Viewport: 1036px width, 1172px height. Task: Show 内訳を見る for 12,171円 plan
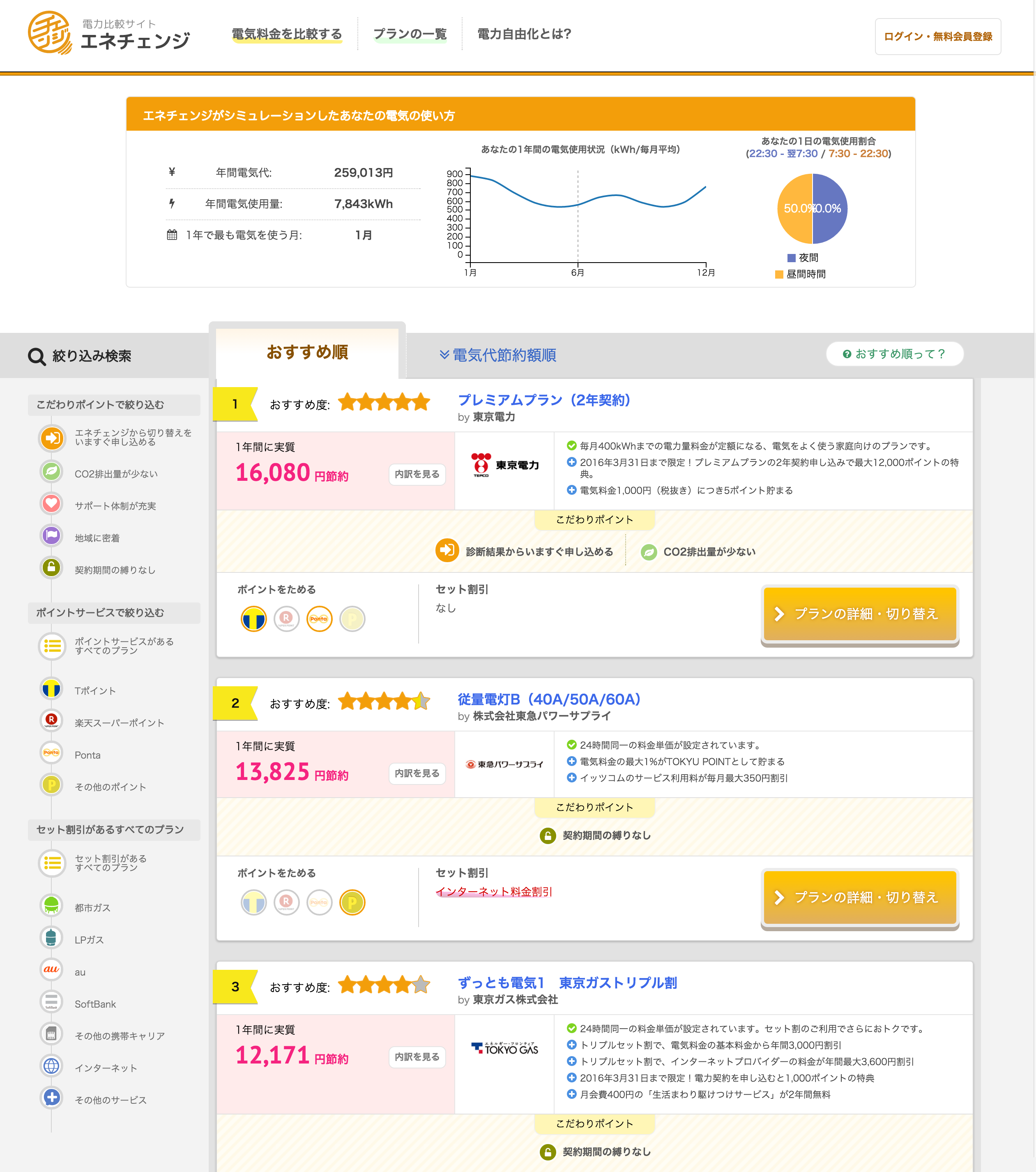417,1057
